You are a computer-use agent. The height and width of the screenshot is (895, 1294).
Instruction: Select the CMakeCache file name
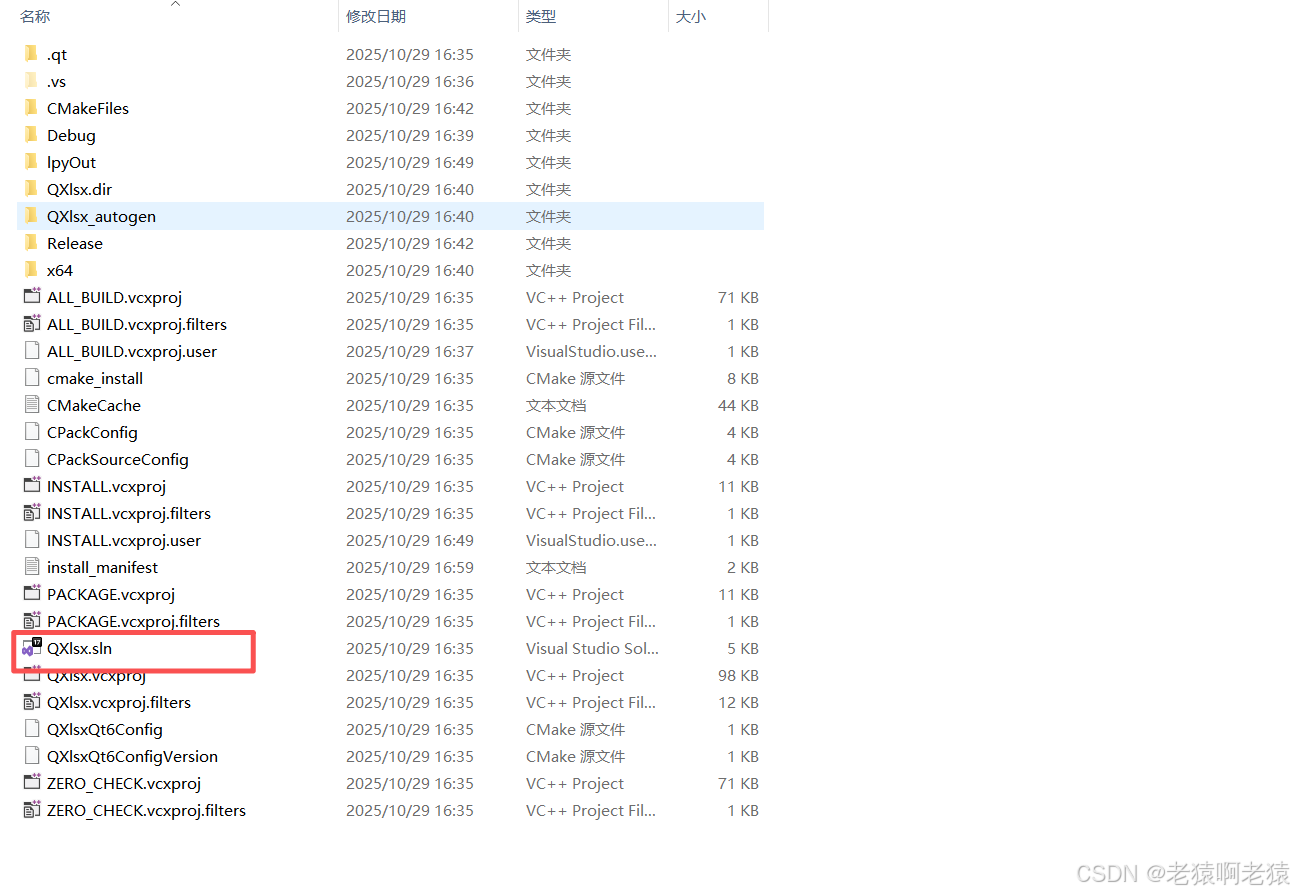click(94, 405)
